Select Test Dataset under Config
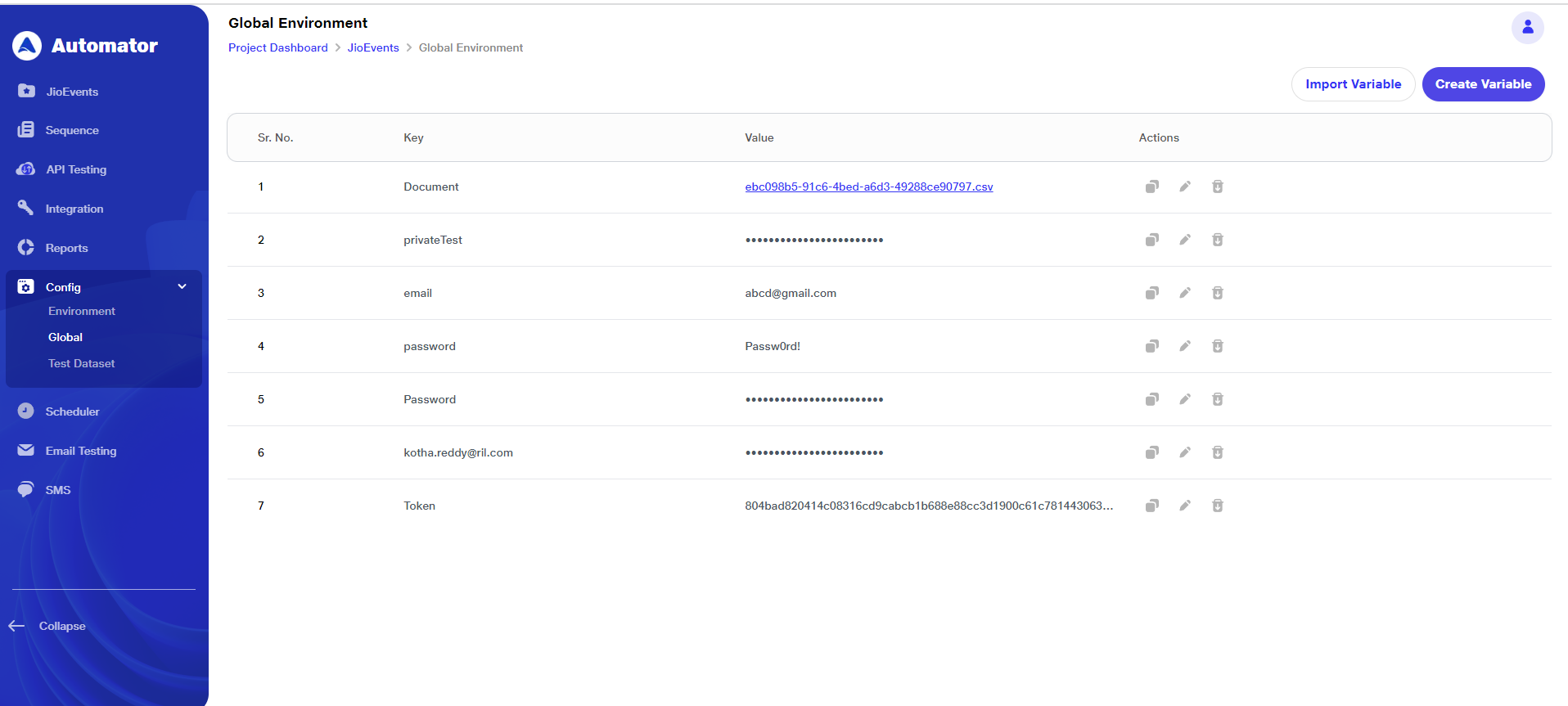This screenshot has width=1568, height=706. pyautogui.click(x=82, y=363)
